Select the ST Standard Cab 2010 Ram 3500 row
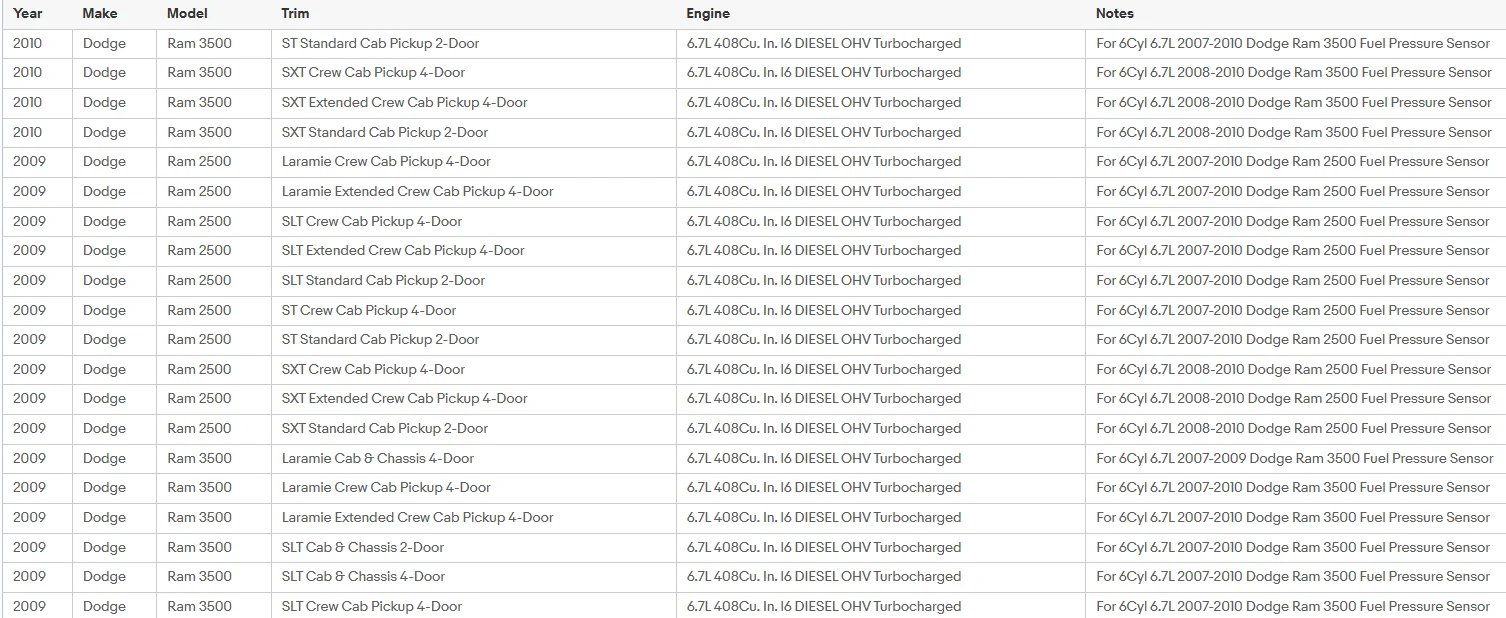1506x618 pixels. point(753,44)
